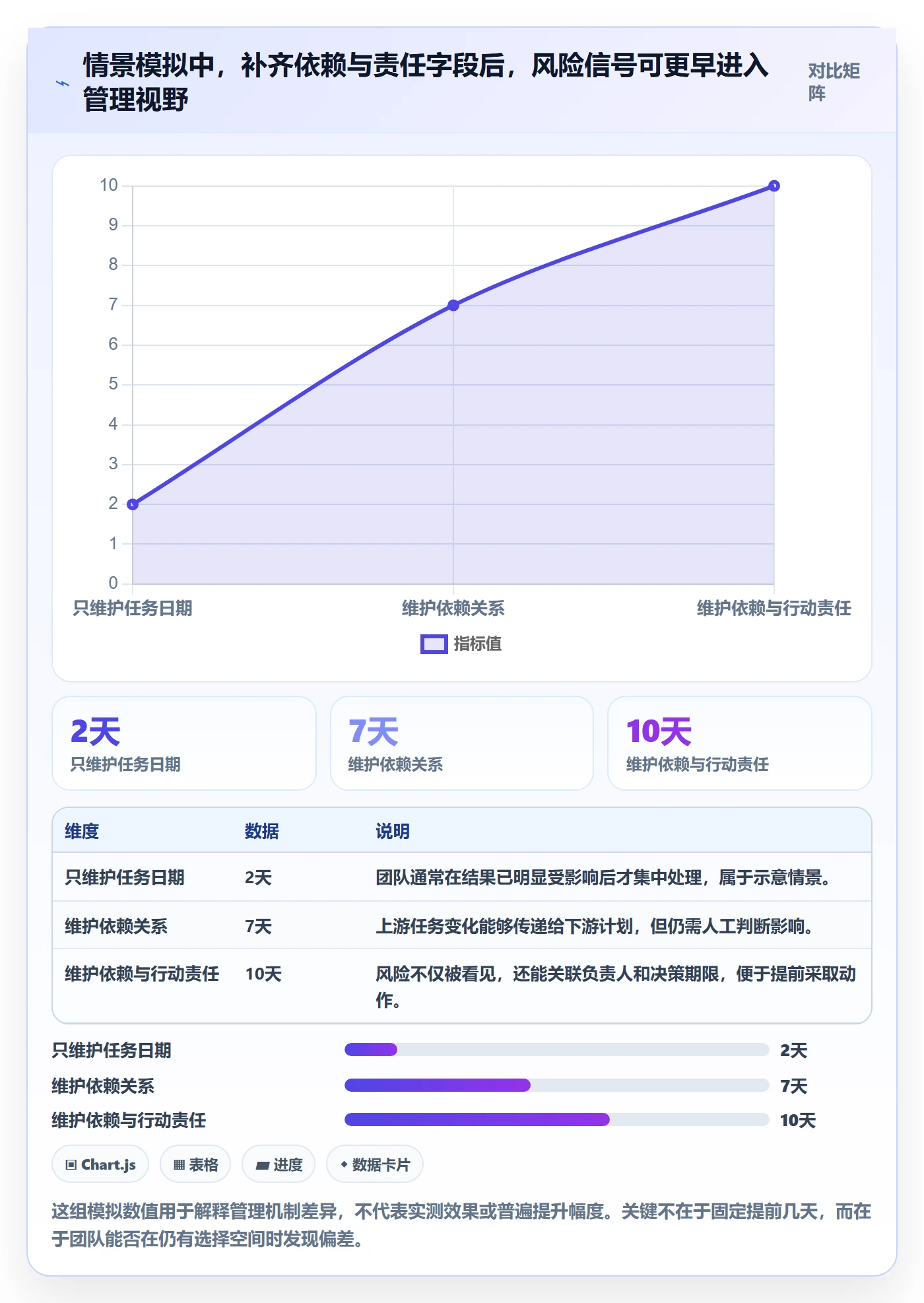Click the 说明 column header

point(393,831)
